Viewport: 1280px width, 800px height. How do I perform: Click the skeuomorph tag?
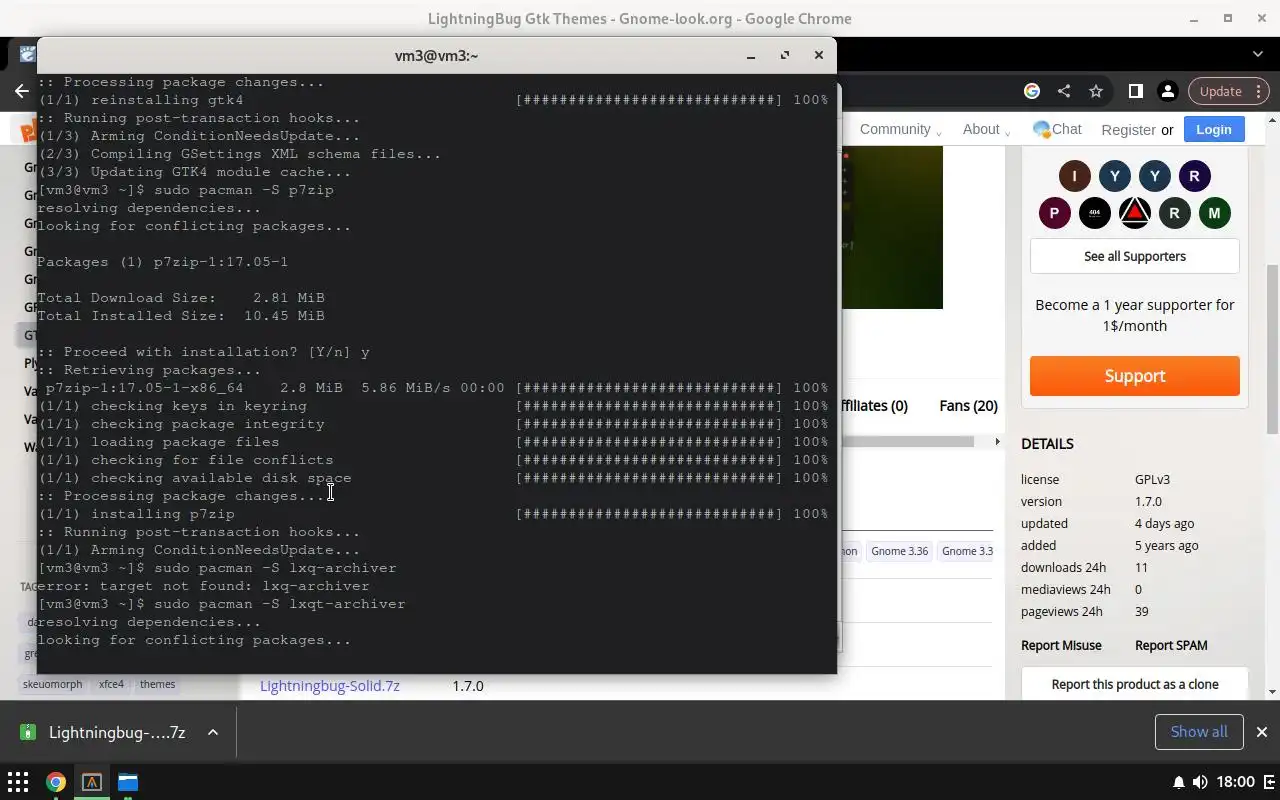coord(53,685)
